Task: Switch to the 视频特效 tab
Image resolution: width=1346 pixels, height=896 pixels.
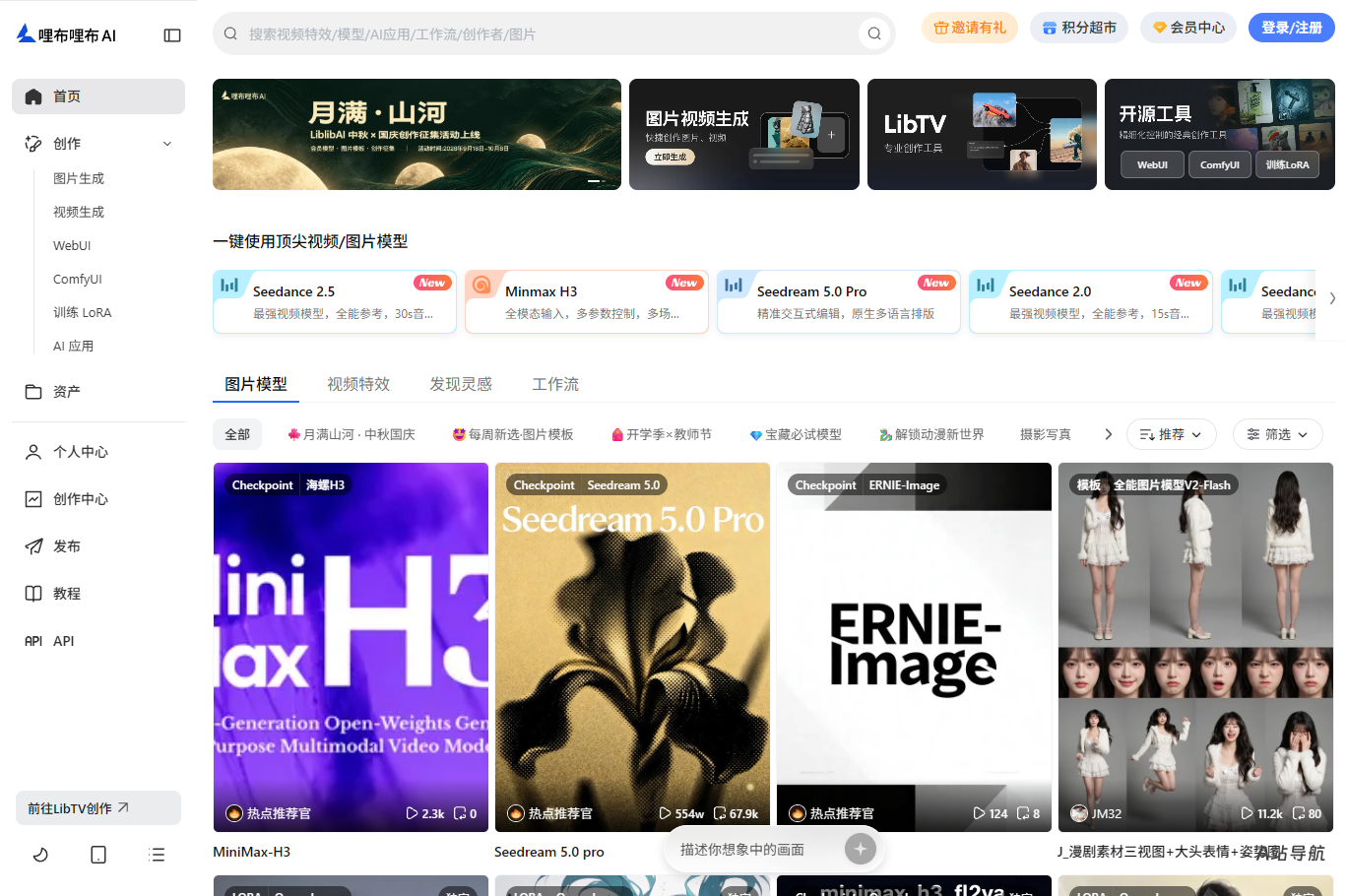Action: point(358,384)
